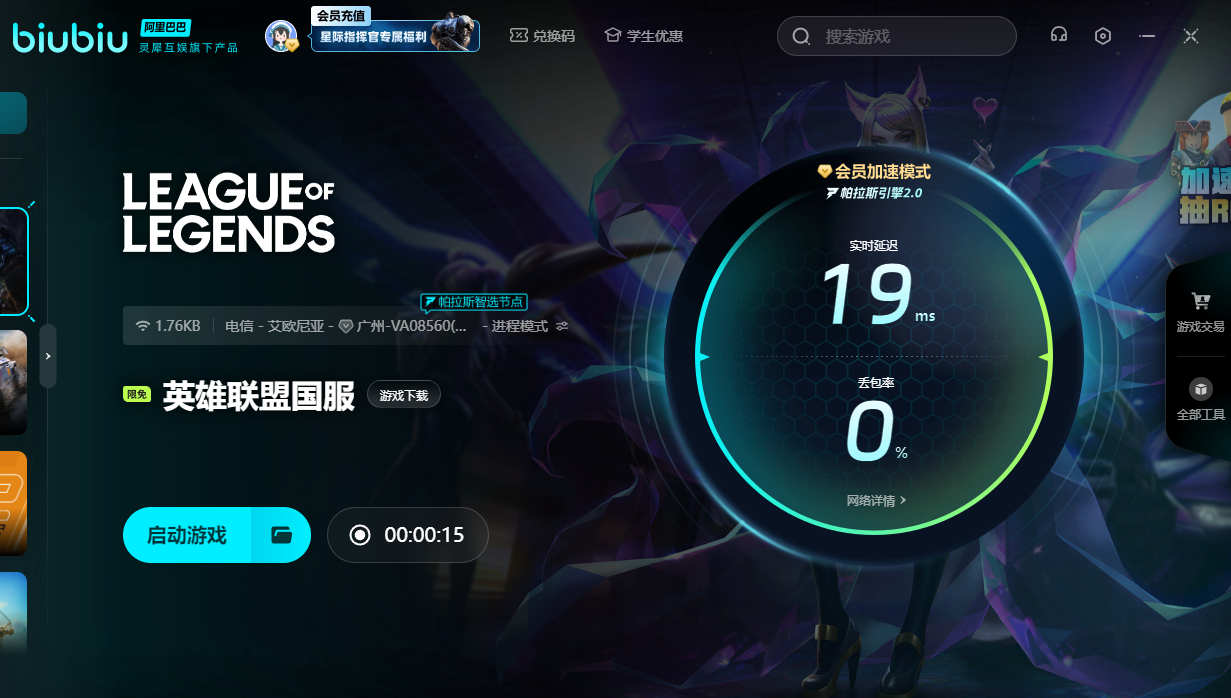Toggle 进程模式 switch icon
Viewport: 1231px width, 698px height.
pos(562,326)
